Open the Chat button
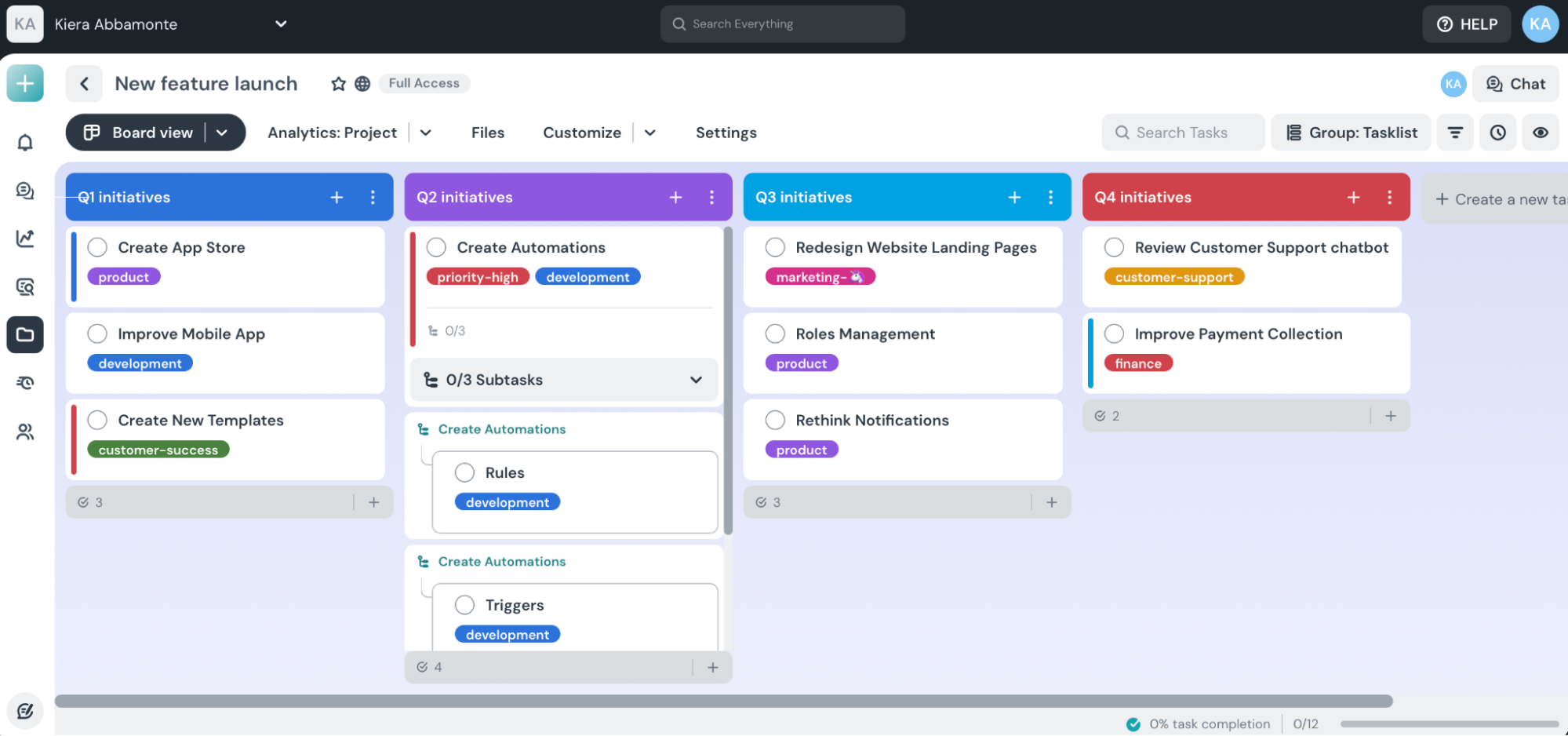The image size is (1568, 736). click(1515, 84)
